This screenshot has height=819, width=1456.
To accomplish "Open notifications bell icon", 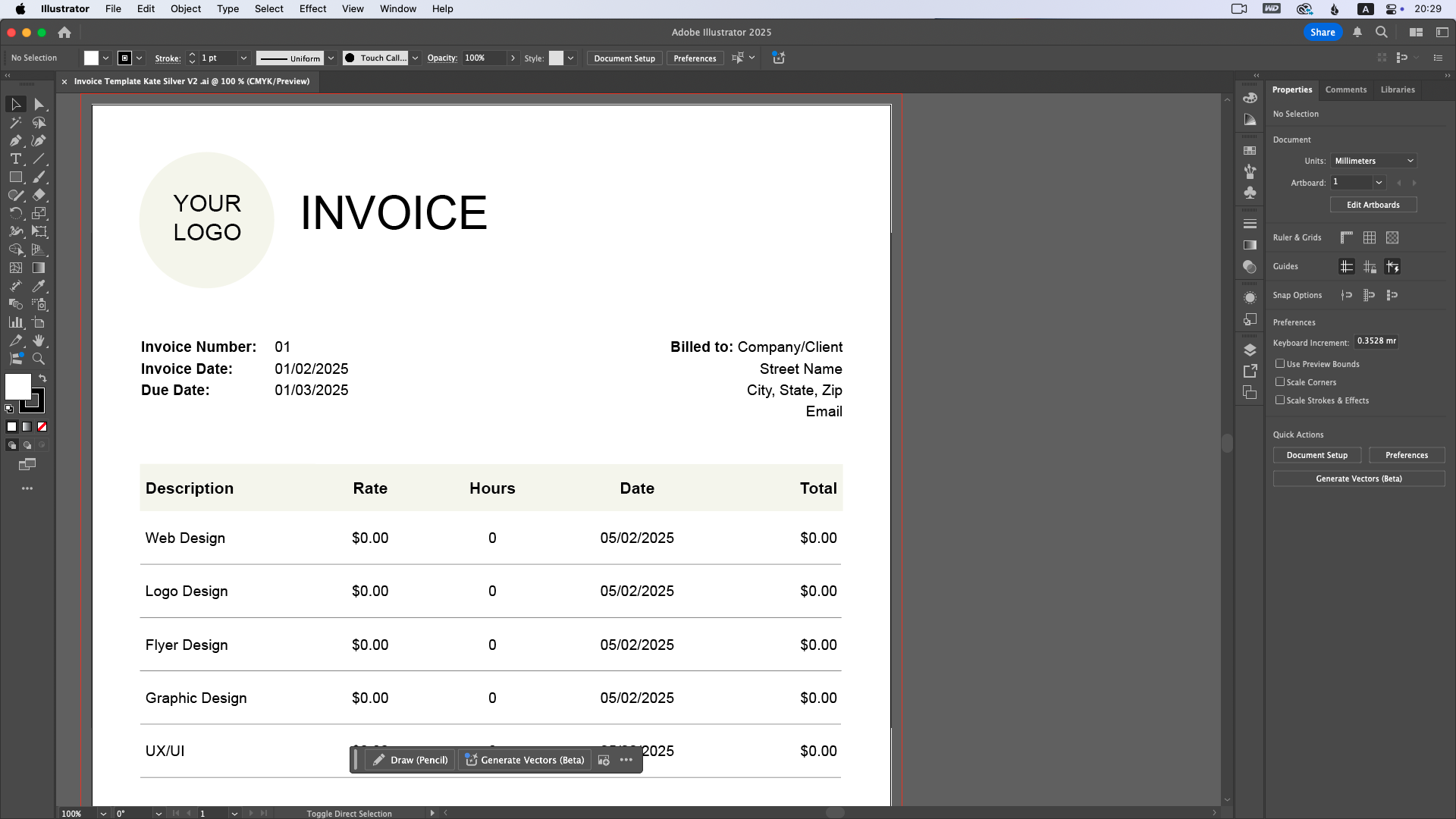I will tap(1357, 32).
